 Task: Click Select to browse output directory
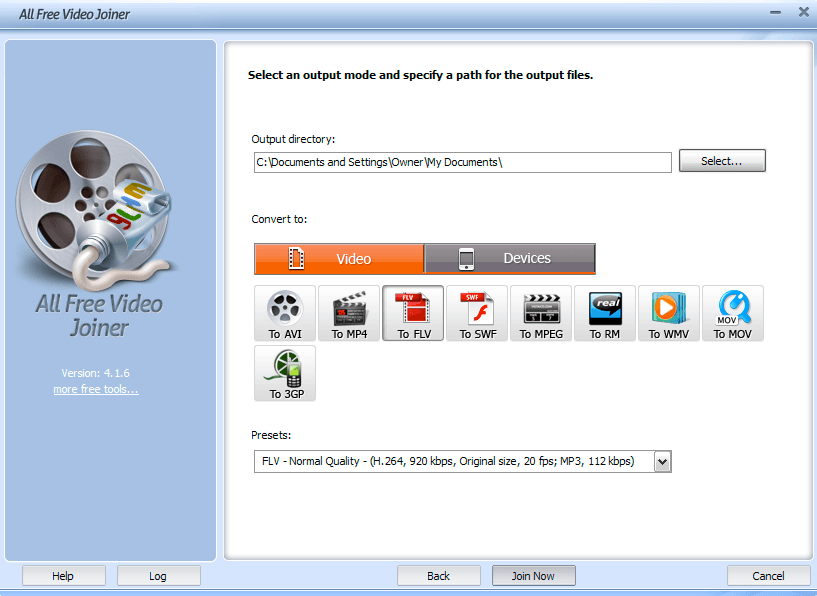[x=721, y=160]
